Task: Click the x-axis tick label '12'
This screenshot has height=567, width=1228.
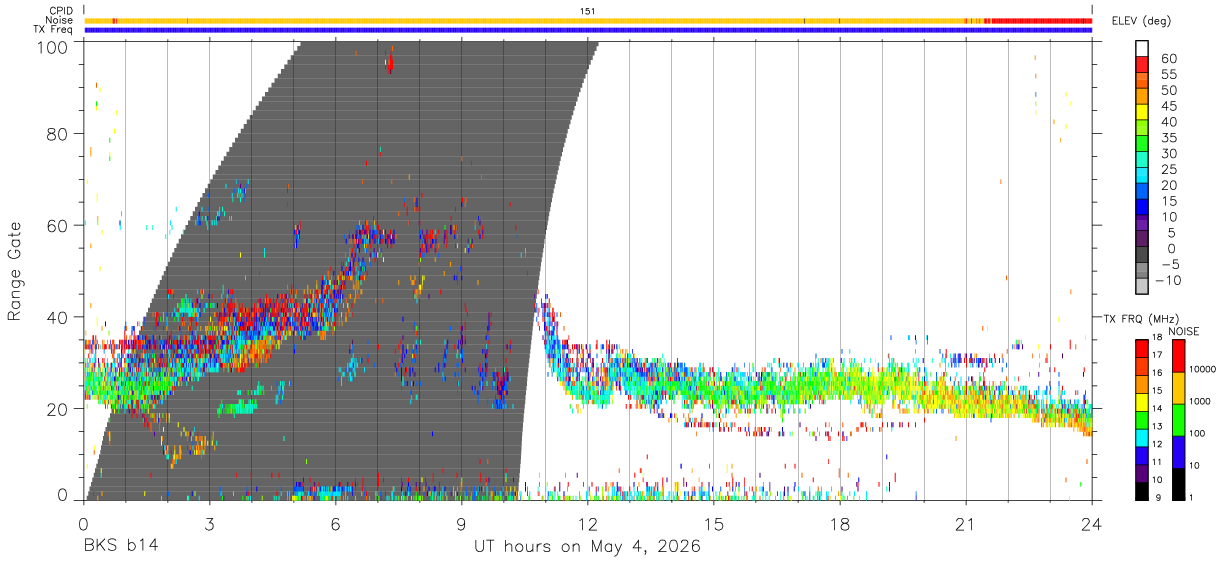Action: click(587, 523)
